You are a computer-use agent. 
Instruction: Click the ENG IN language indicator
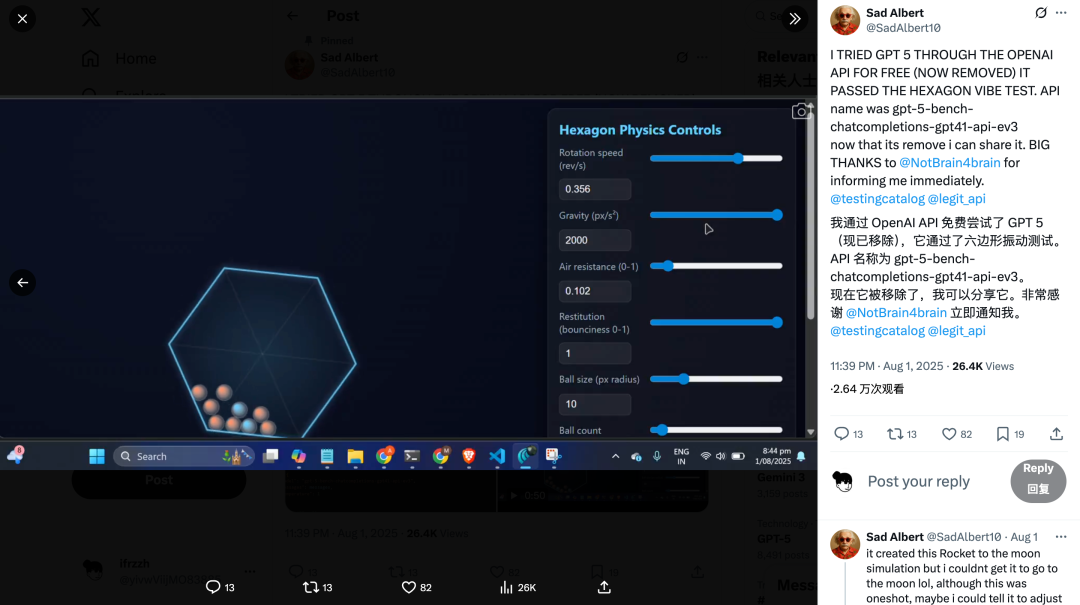681,456
